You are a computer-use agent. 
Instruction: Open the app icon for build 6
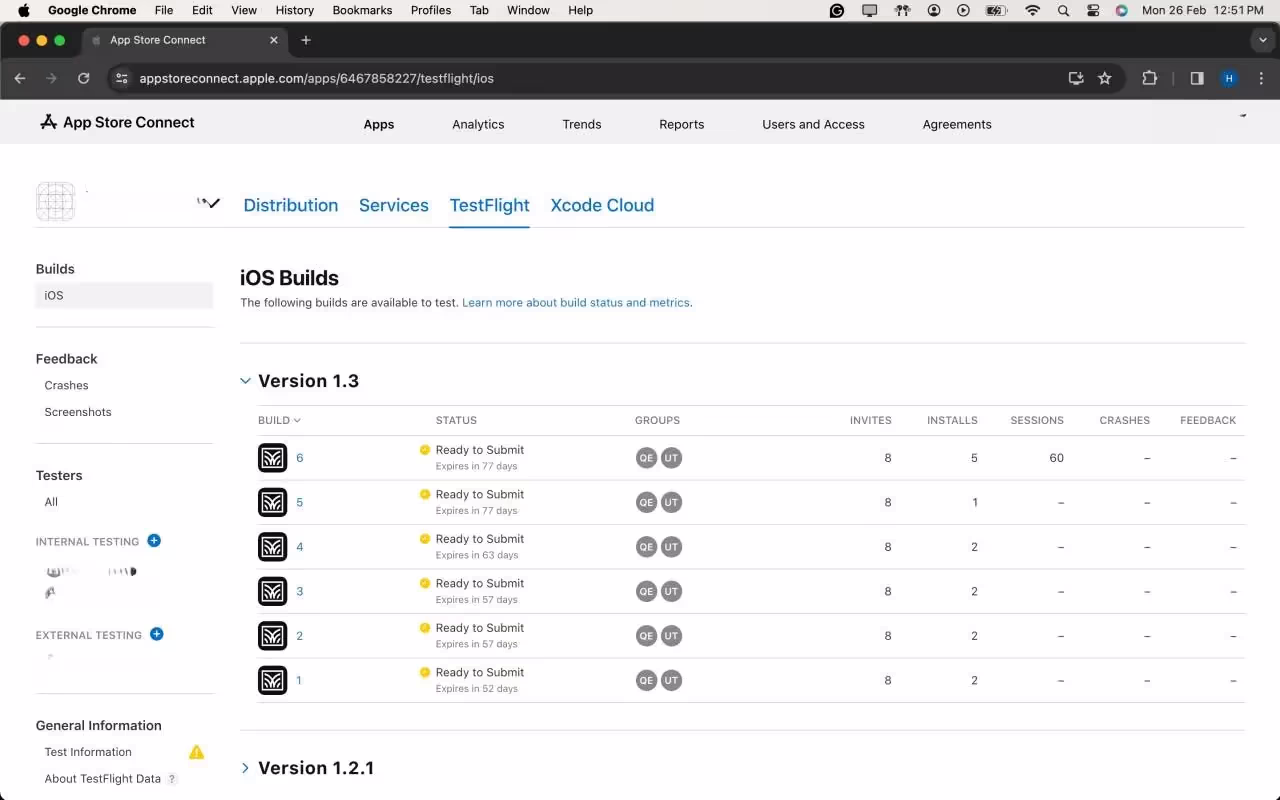(x=272, y=458)
